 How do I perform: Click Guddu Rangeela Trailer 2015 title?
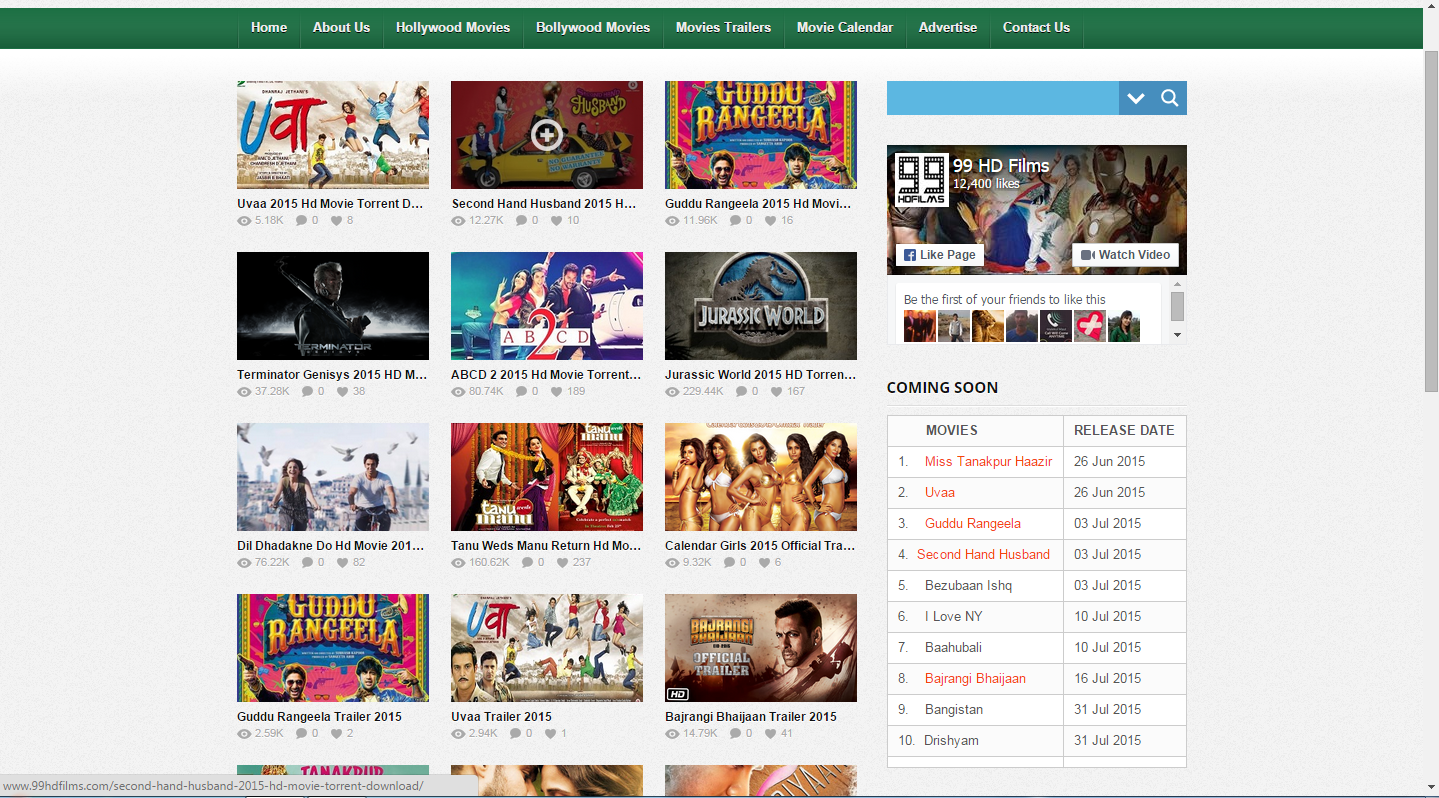point(319,717)
